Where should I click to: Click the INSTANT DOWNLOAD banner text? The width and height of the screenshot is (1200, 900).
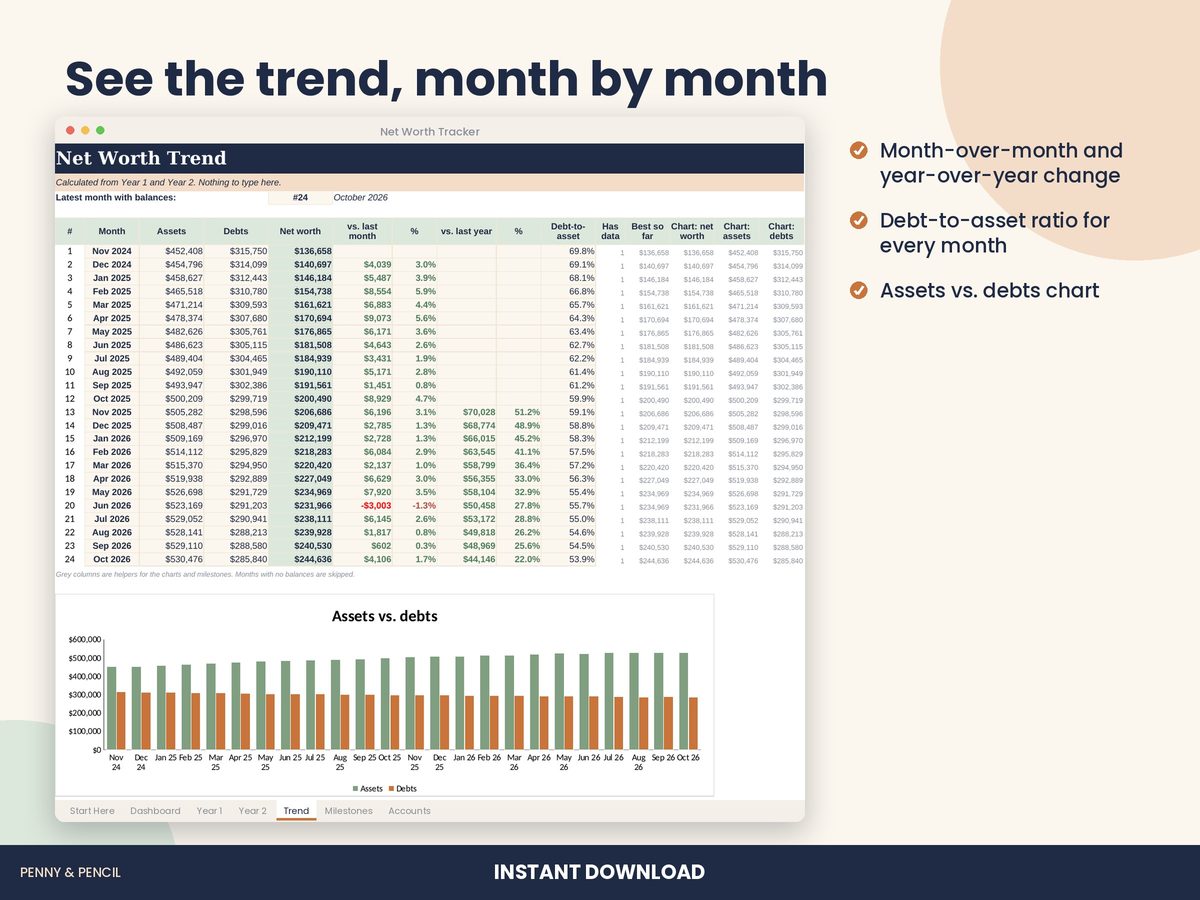pyautogui.click(x=599, y=872)
